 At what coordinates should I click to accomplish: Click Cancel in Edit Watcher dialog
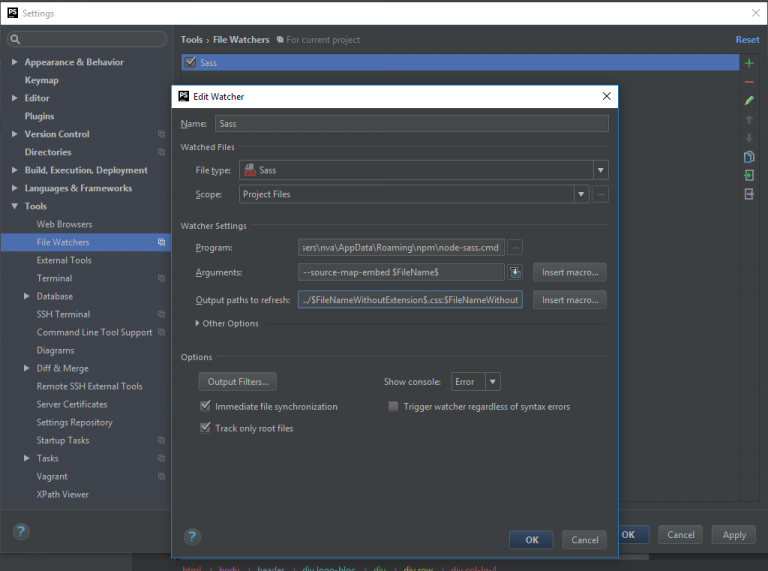[584, 540]
